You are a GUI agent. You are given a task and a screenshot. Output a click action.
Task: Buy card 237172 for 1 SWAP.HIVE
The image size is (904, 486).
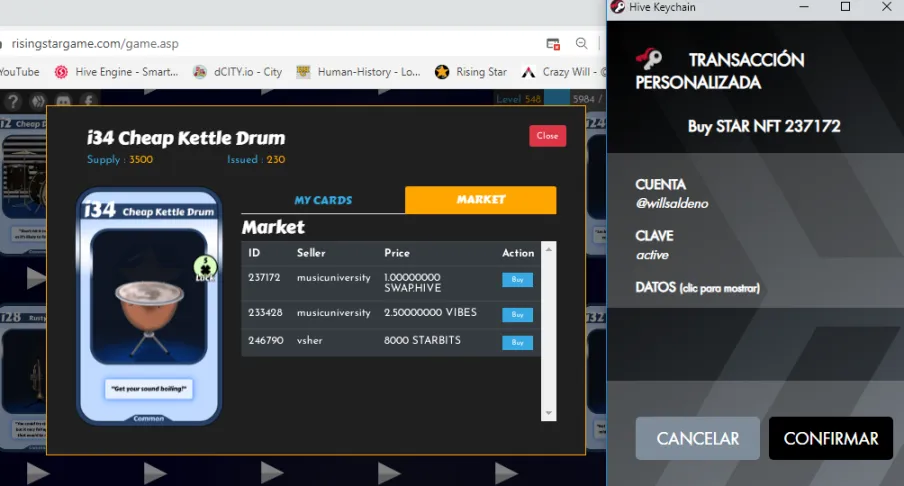coord(517,280)
